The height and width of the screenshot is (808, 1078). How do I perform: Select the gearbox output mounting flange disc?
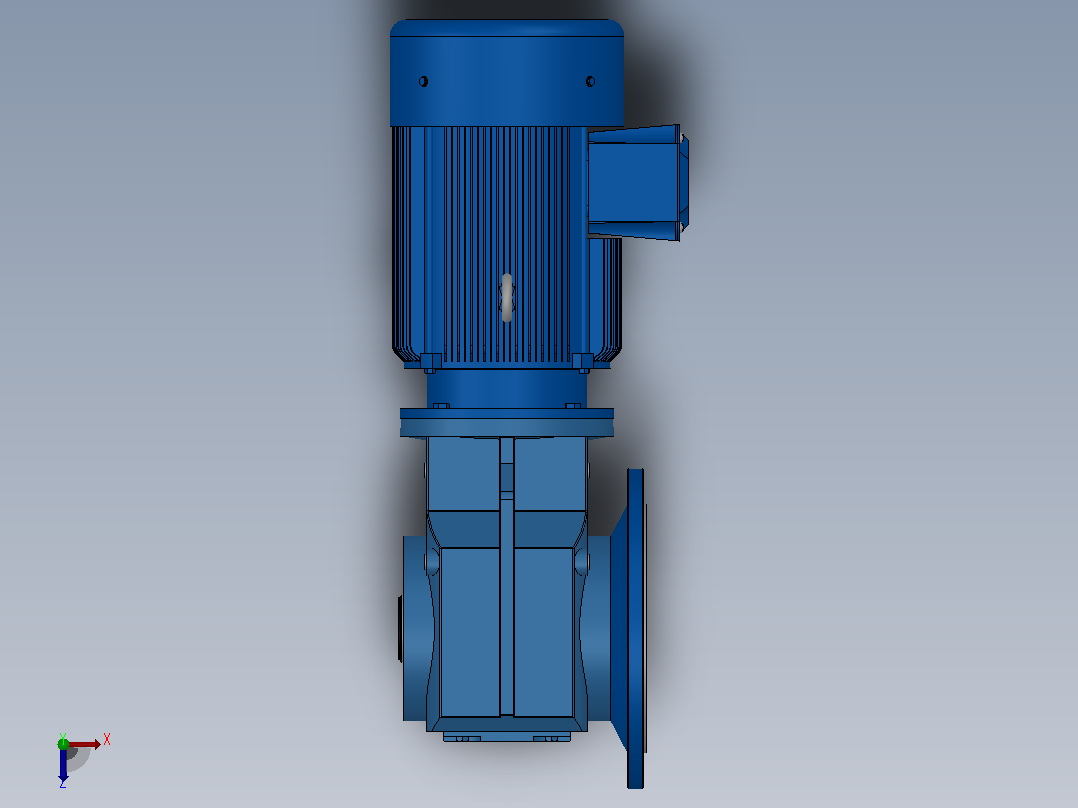pyautogui.click(x=636, y=629)
